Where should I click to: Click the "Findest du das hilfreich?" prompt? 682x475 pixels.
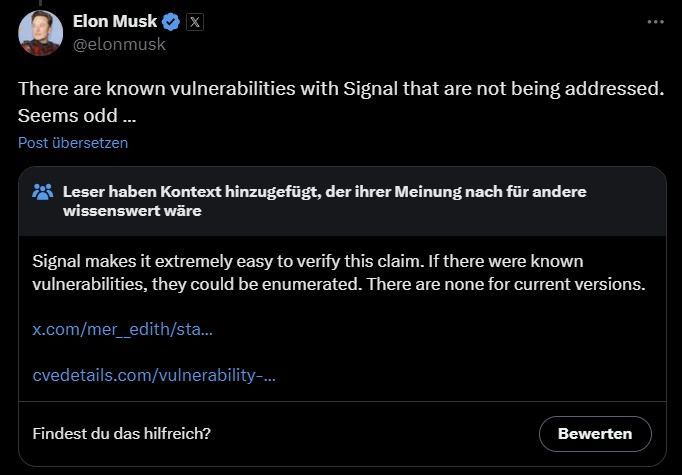pos(122,434)
